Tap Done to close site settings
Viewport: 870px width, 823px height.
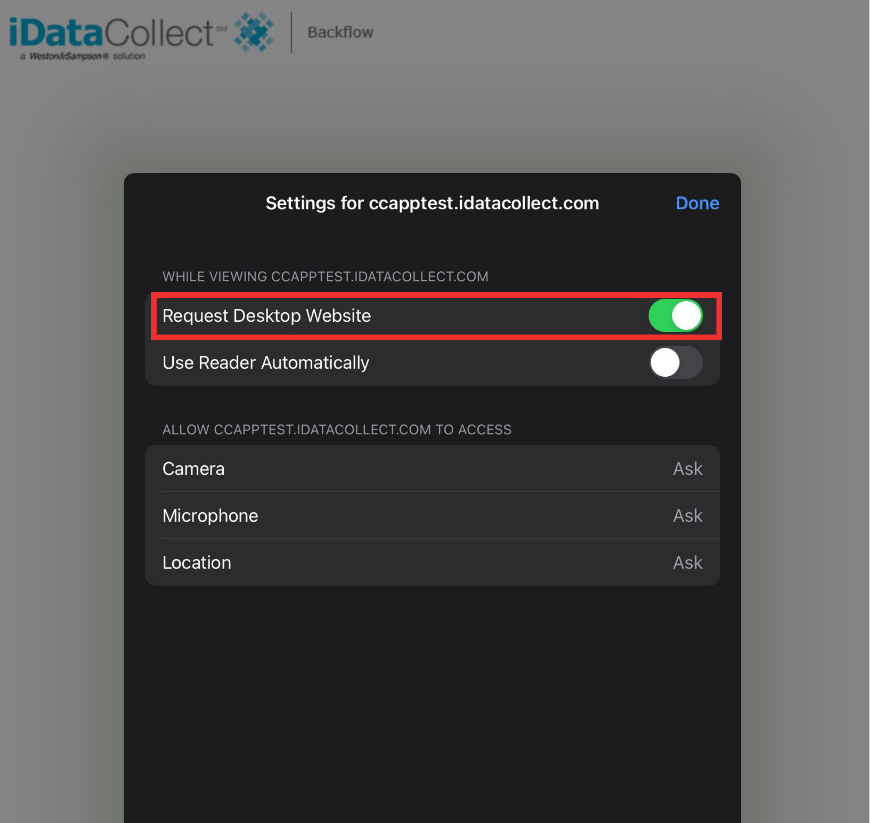point(697,203)
